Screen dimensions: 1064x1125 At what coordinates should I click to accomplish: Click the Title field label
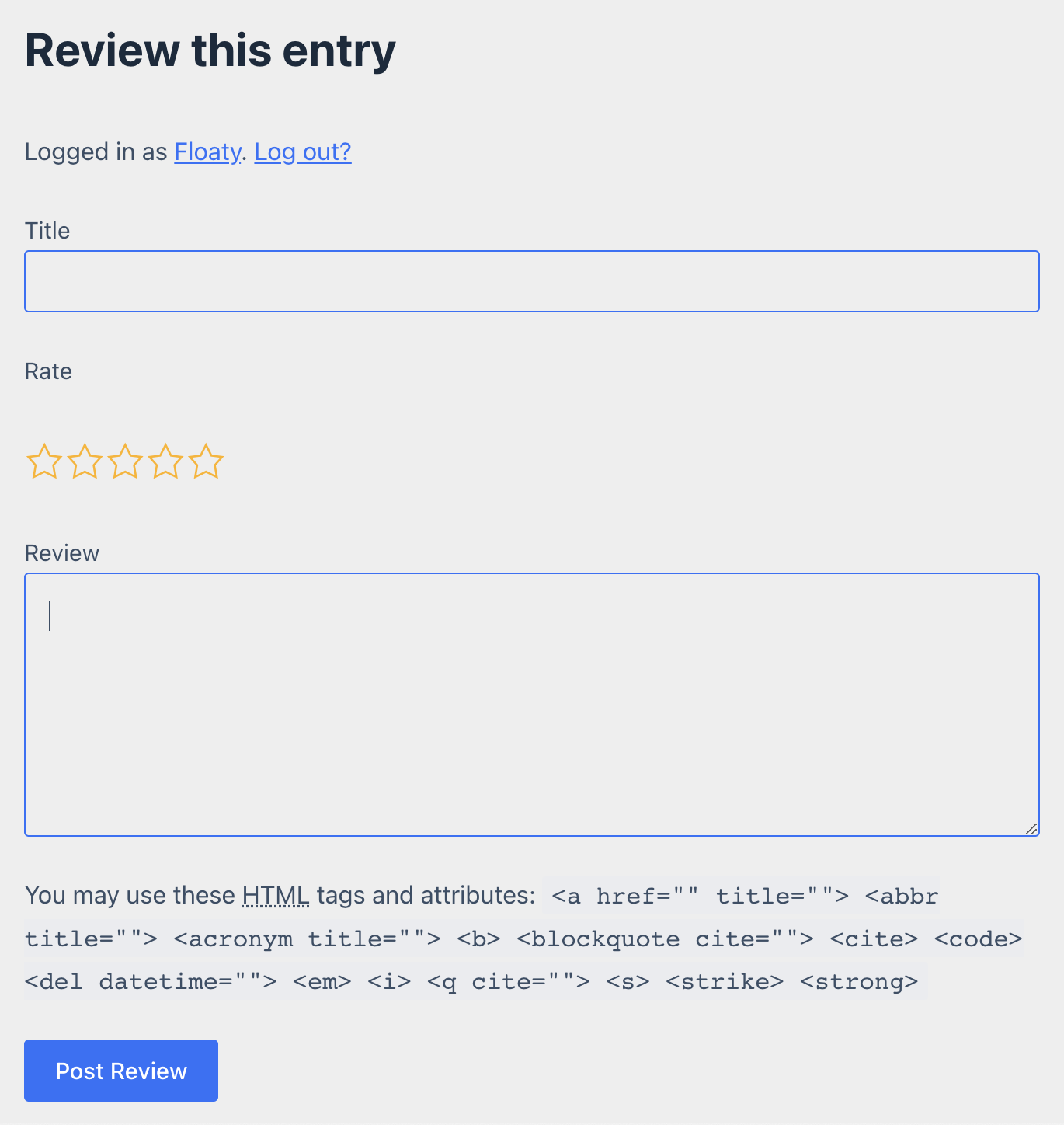[x=47, y=231]
